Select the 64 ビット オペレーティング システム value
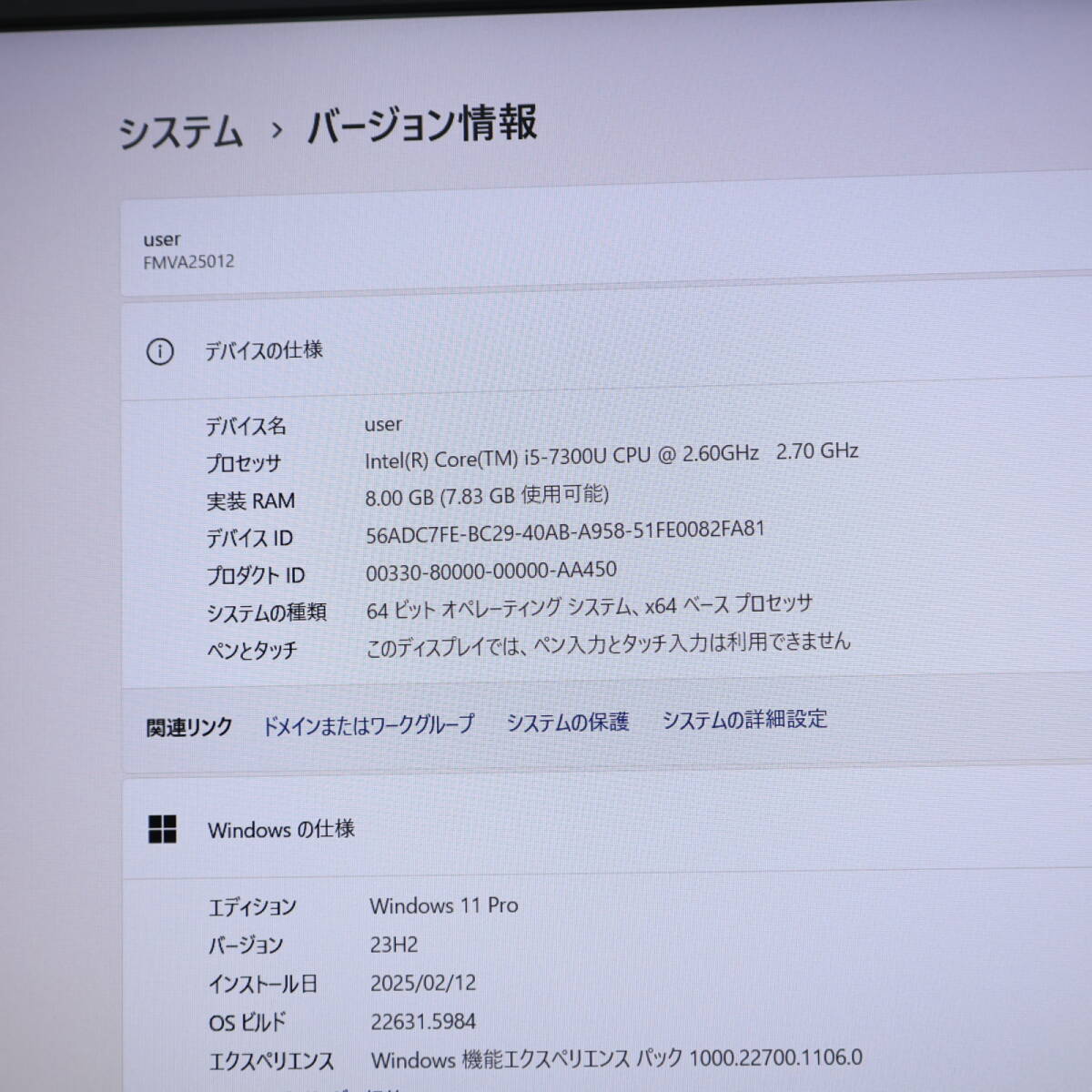This screenshot has height=1092, width=1092. tap(590, 606)
